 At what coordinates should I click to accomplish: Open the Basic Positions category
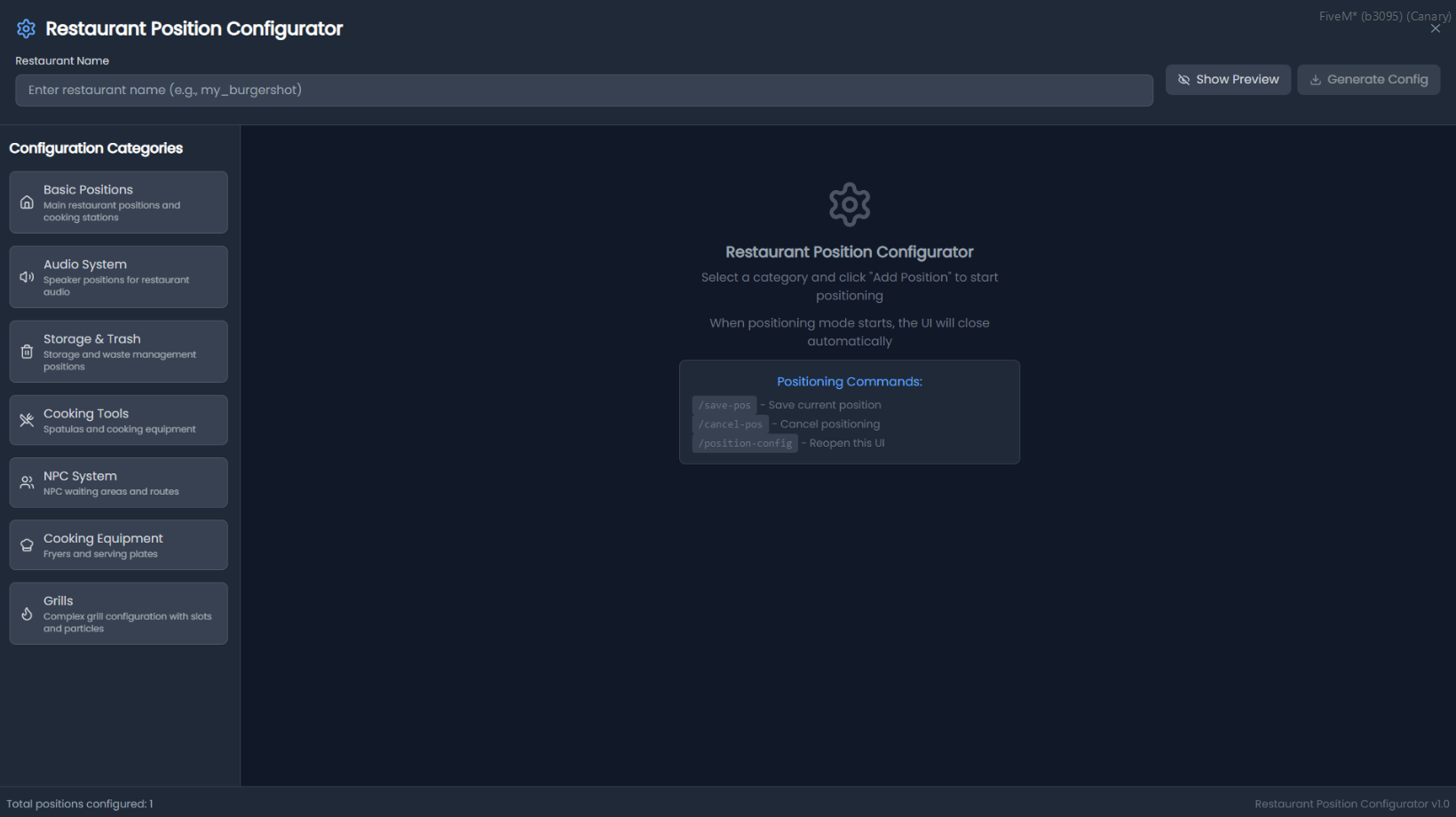pos(118,202)
